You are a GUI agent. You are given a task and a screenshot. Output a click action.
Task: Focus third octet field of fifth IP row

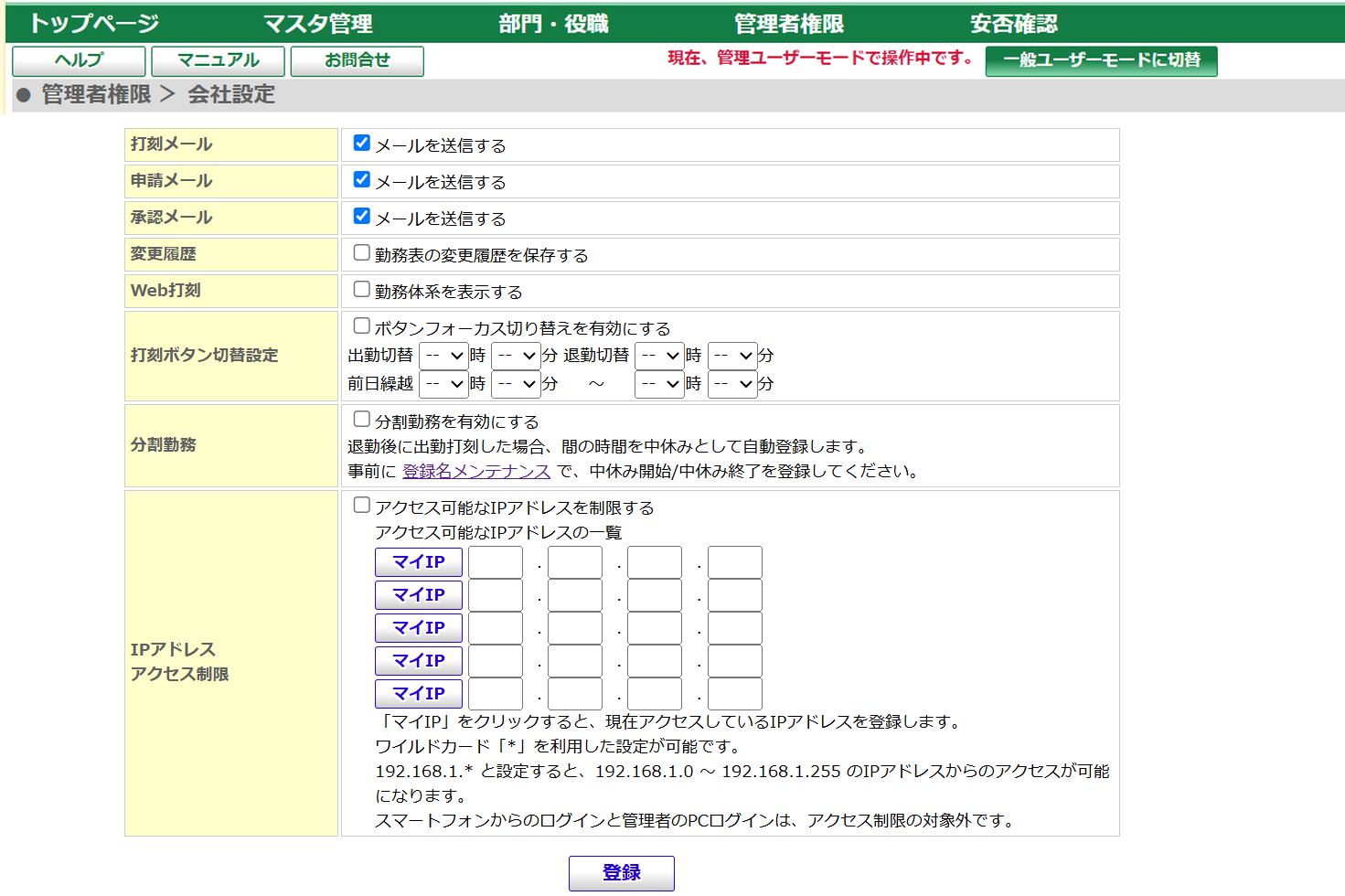(655, 694)
